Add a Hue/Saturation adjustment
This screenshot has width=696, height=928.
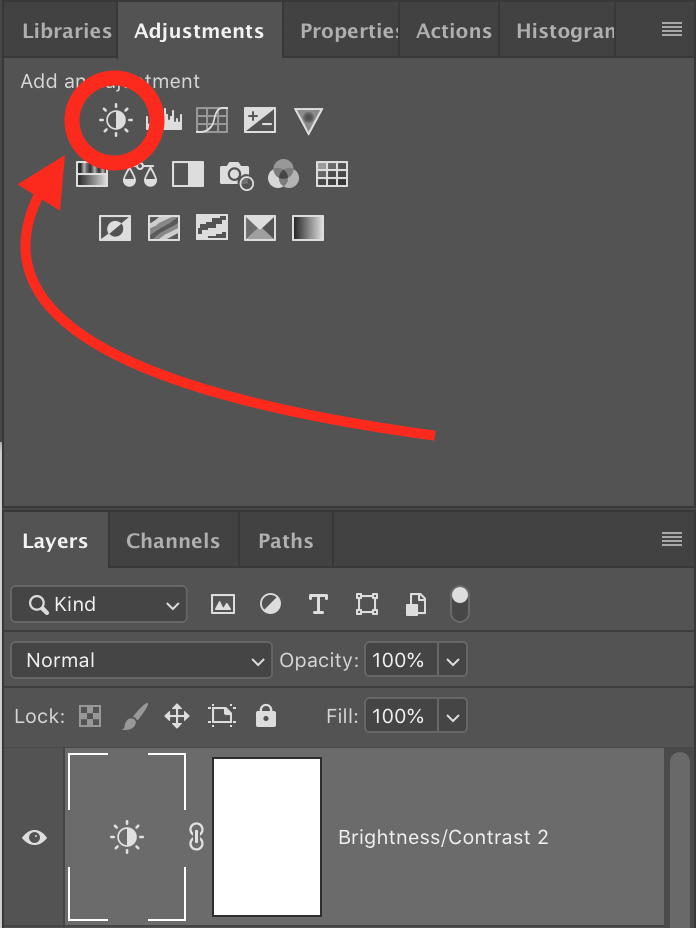click(x=92, y=175)
